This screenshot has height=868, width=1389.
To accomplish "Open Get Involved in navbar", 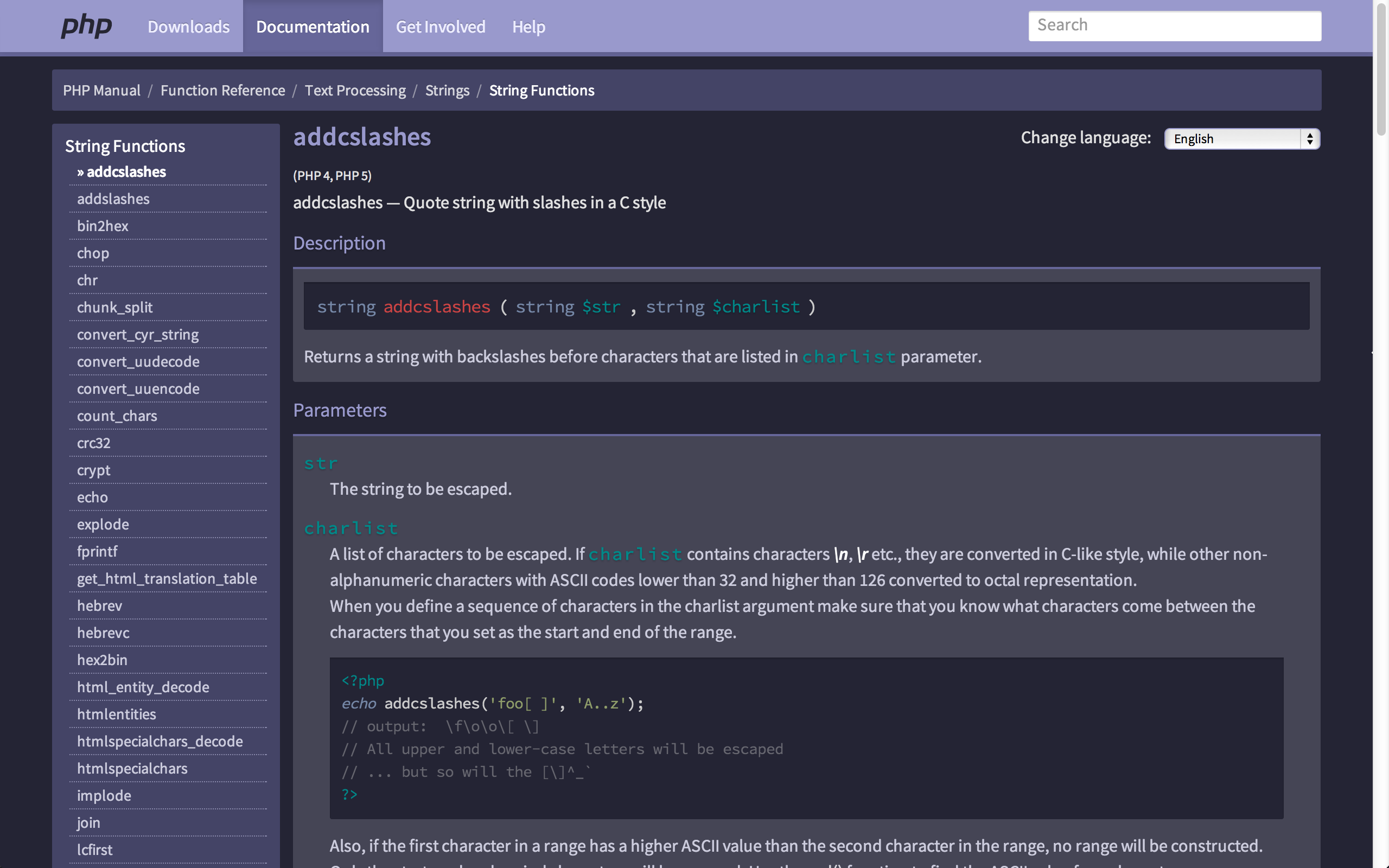I will 440,27.
